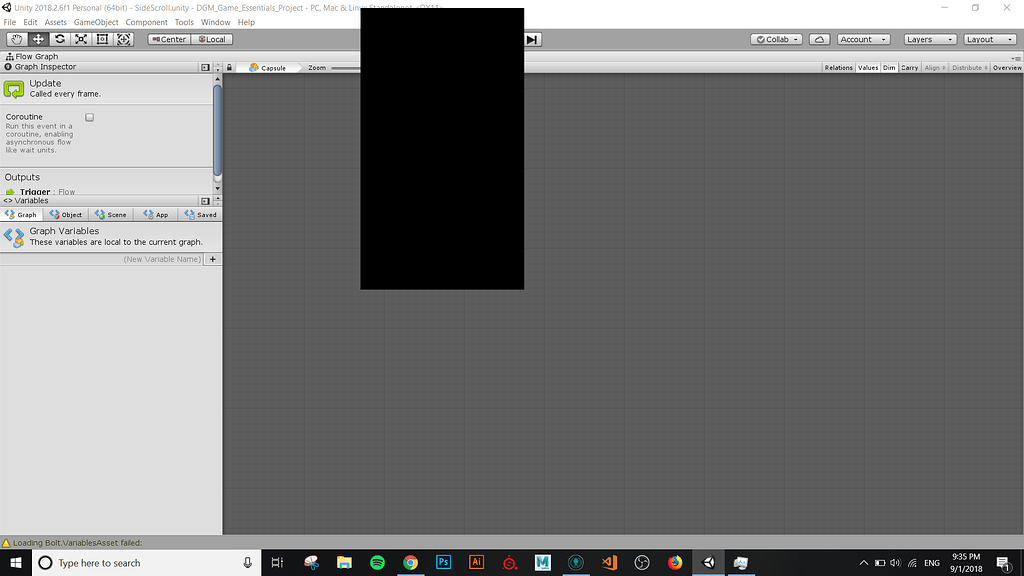Switch to the Saved variables tab
Viewport: 1024px width, 576px height.
pyautogui.click(x=200, y=214)
